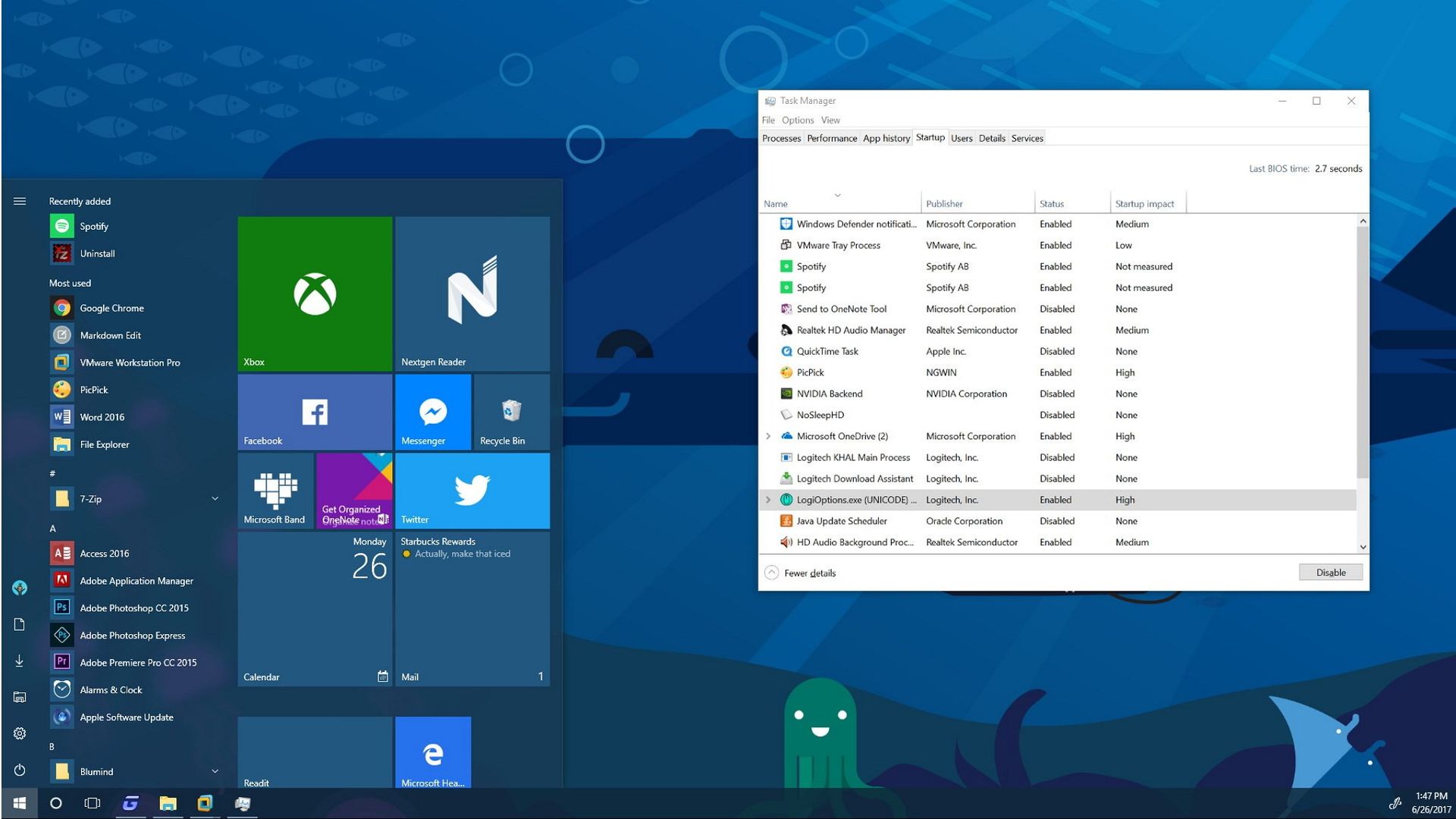Select PicPick in the Most used section
1456x819 pixels.
(97, 389)
